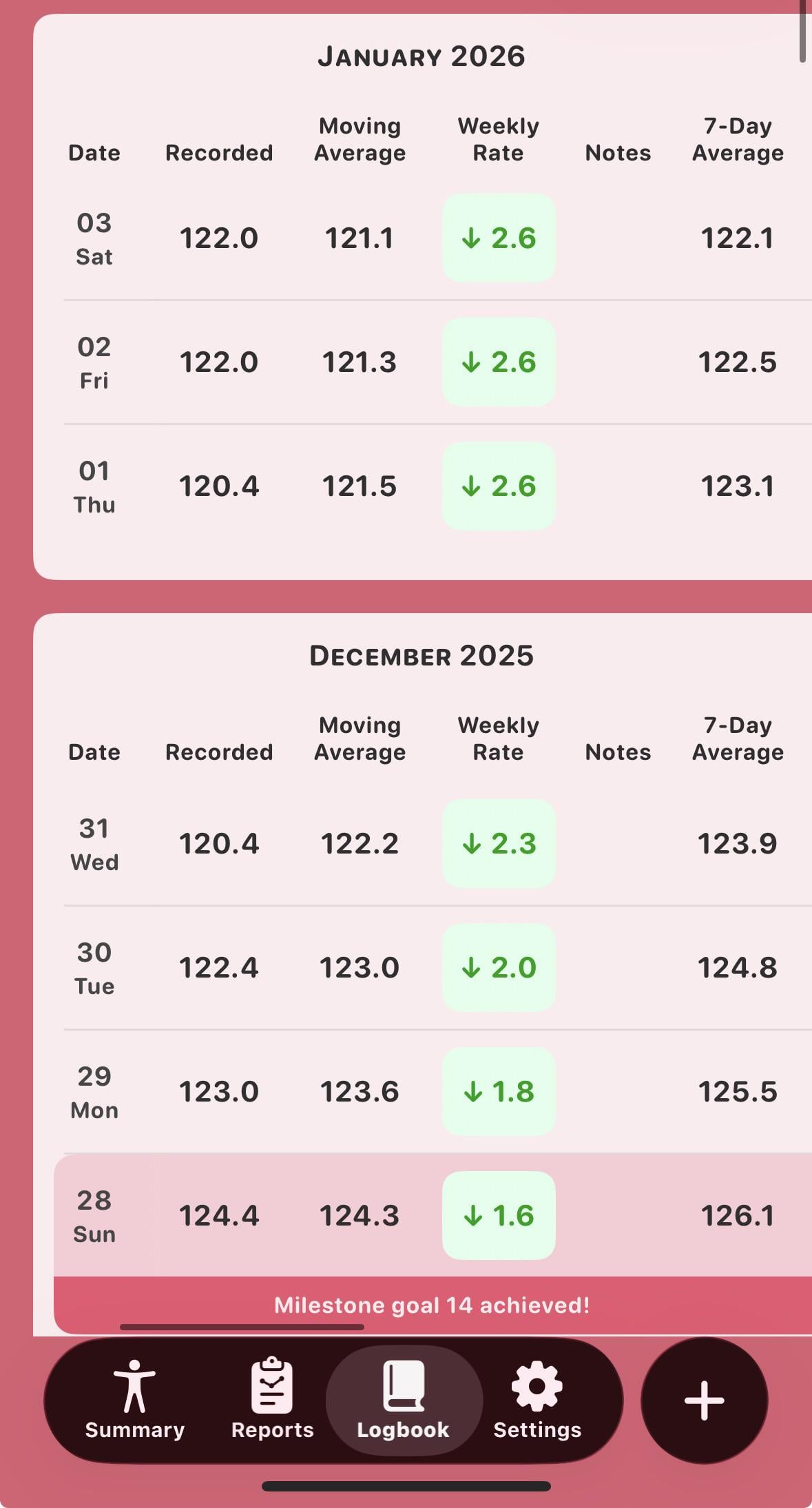The image size is (812, 1508).
Task: Tap the December 28 weekly rate badge
Action: coord(499,1215)
